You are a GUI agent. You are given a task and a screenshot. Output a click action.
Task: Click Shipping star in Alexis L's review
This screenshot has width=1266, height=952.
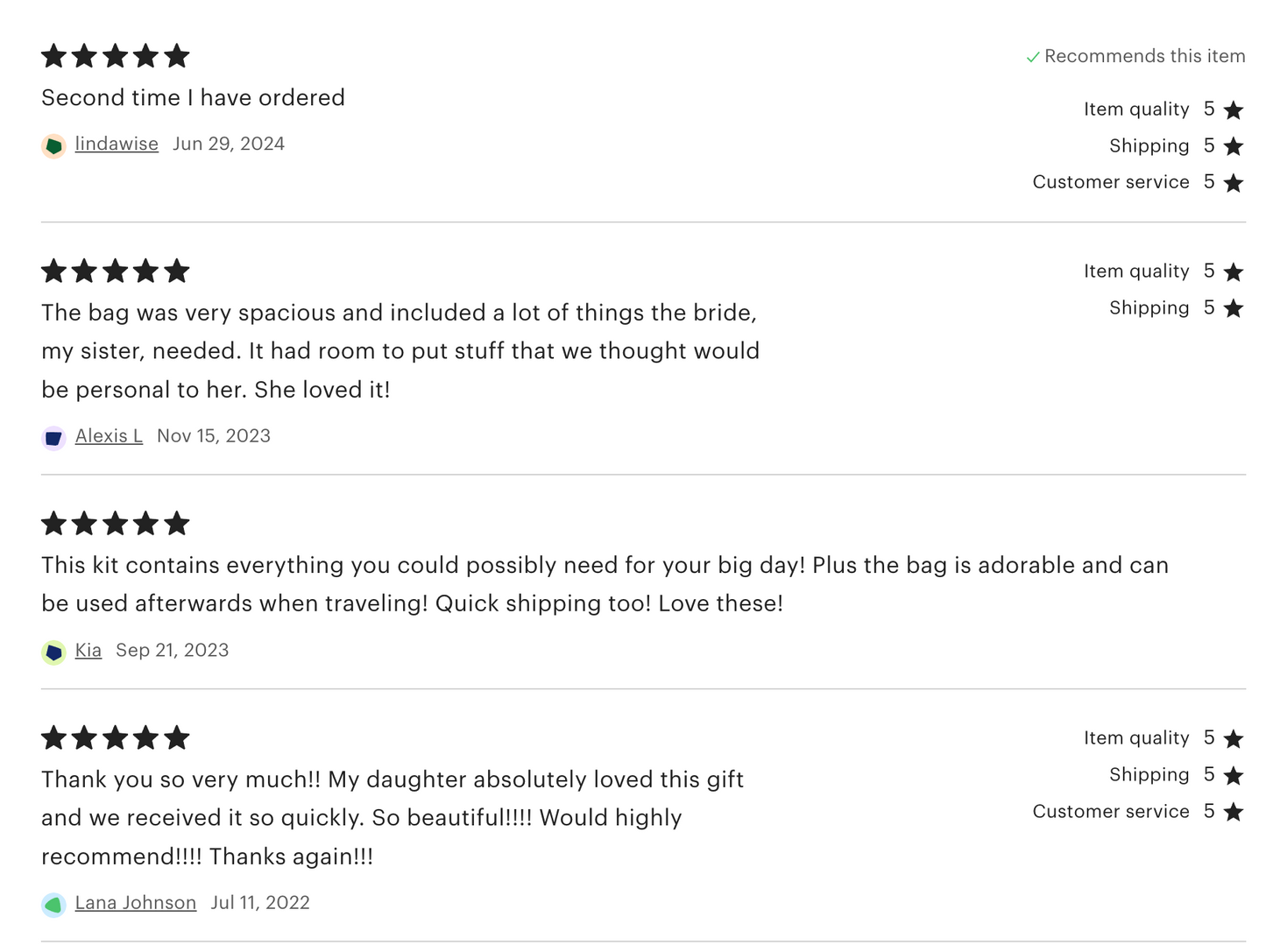[1234, 308]
